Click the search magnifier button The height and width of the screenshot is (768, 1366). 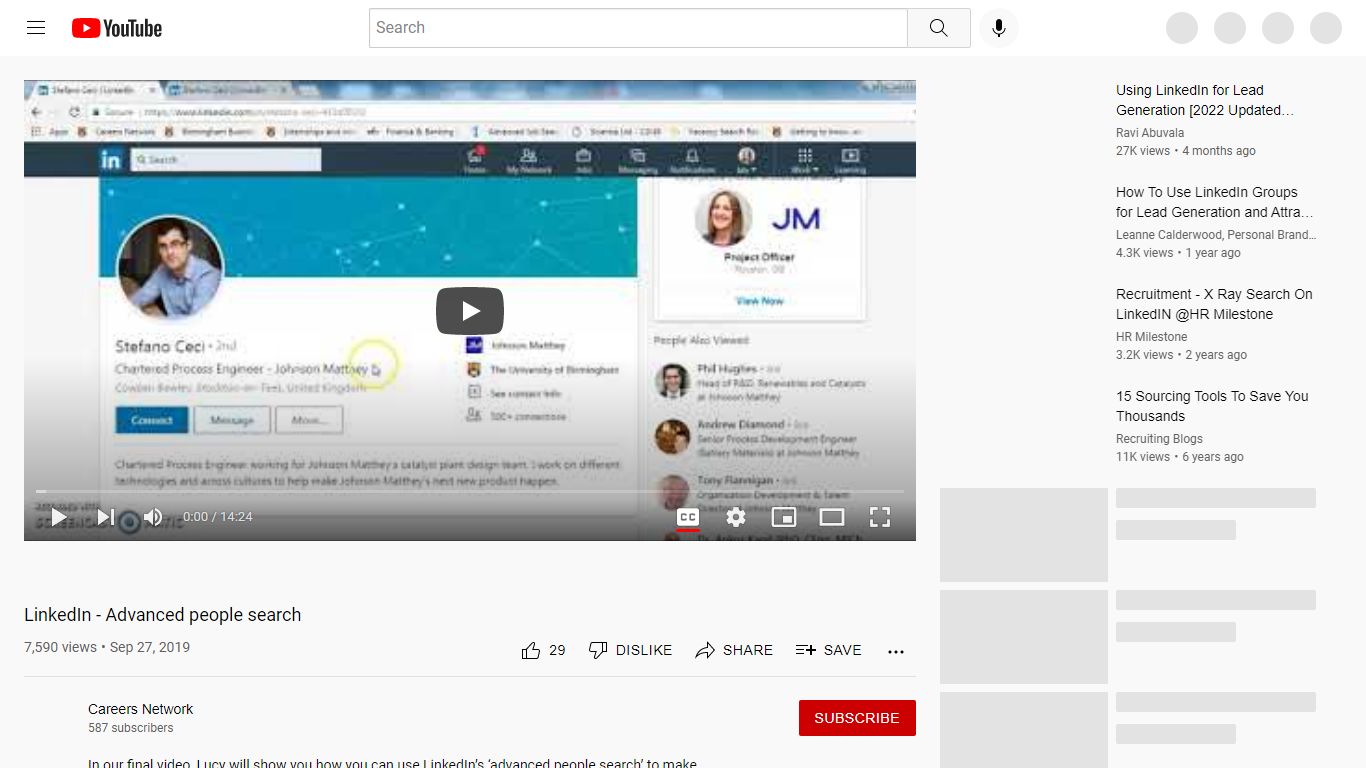tap(938, 28)
